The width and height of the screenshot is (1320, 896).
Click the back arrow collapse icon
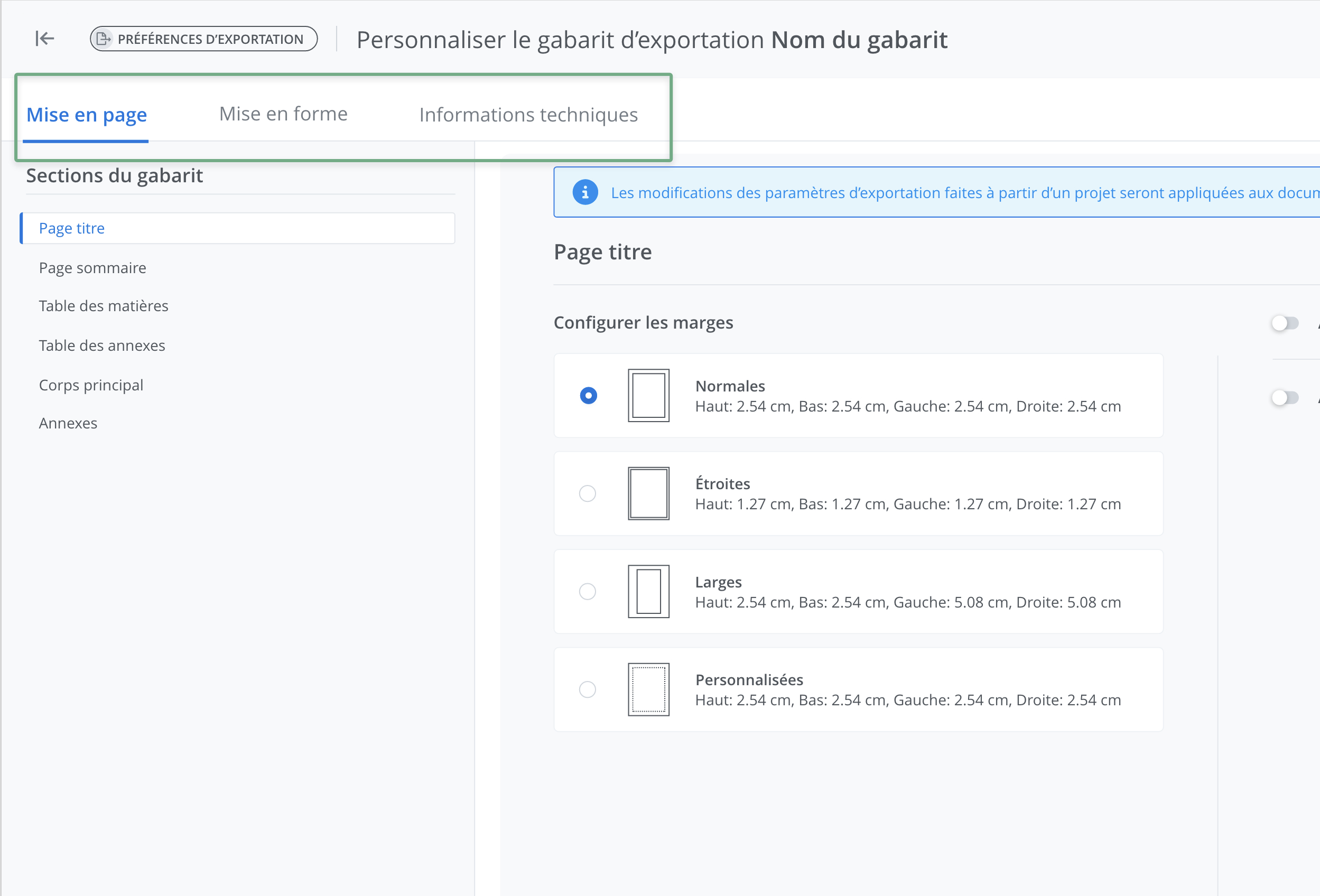[44, 39]
